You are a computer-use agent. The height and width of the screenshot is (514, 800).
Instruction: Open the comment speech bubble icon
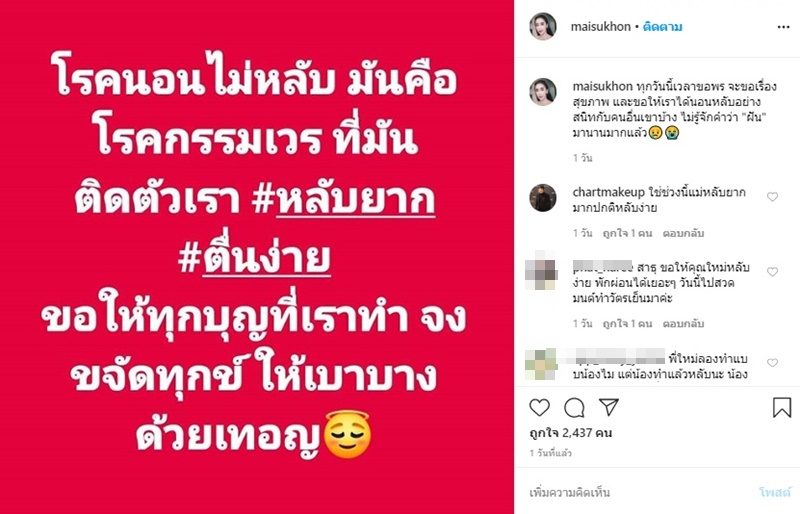coord(574,408)
